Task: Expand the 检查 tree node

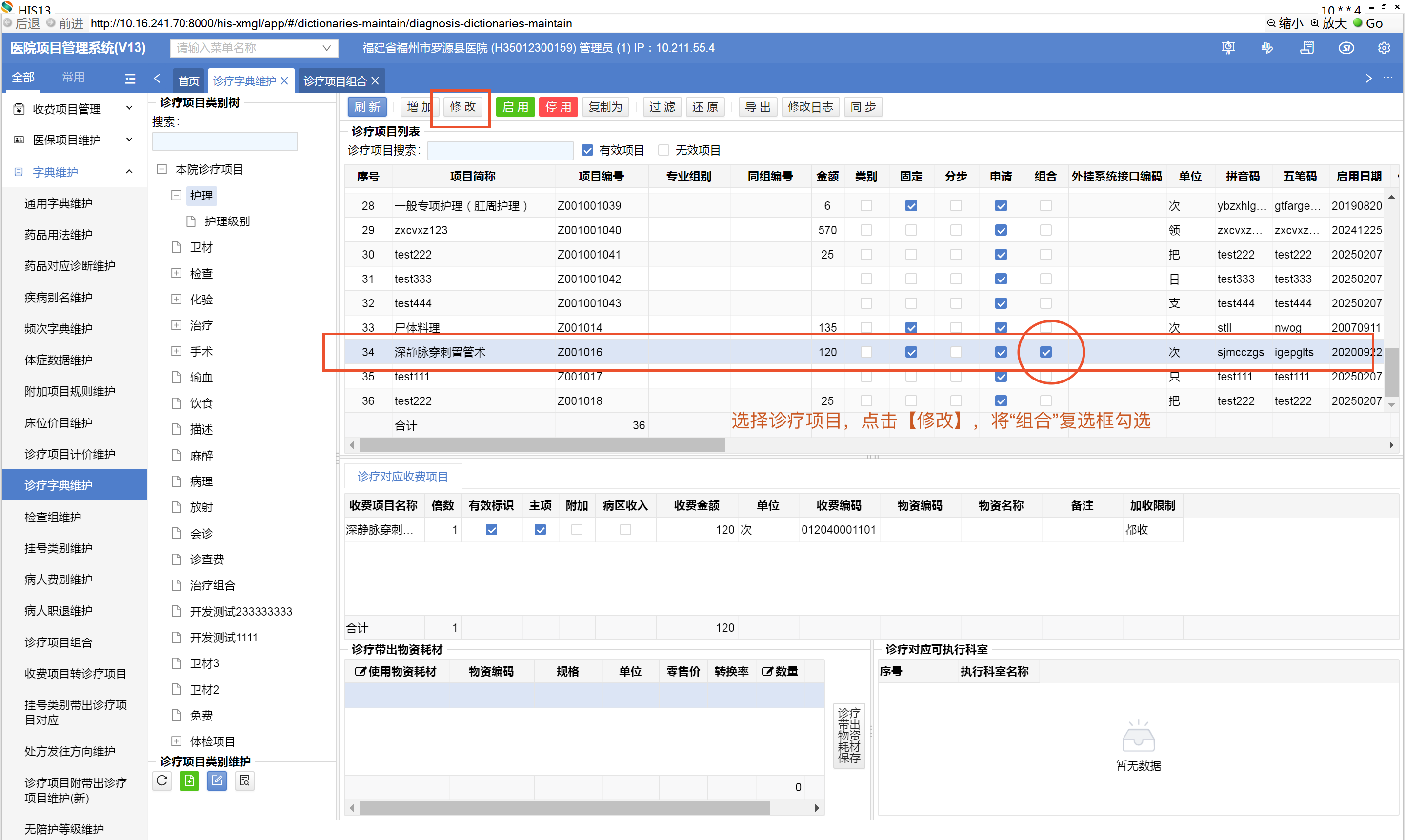Action: tap(176, 273)
